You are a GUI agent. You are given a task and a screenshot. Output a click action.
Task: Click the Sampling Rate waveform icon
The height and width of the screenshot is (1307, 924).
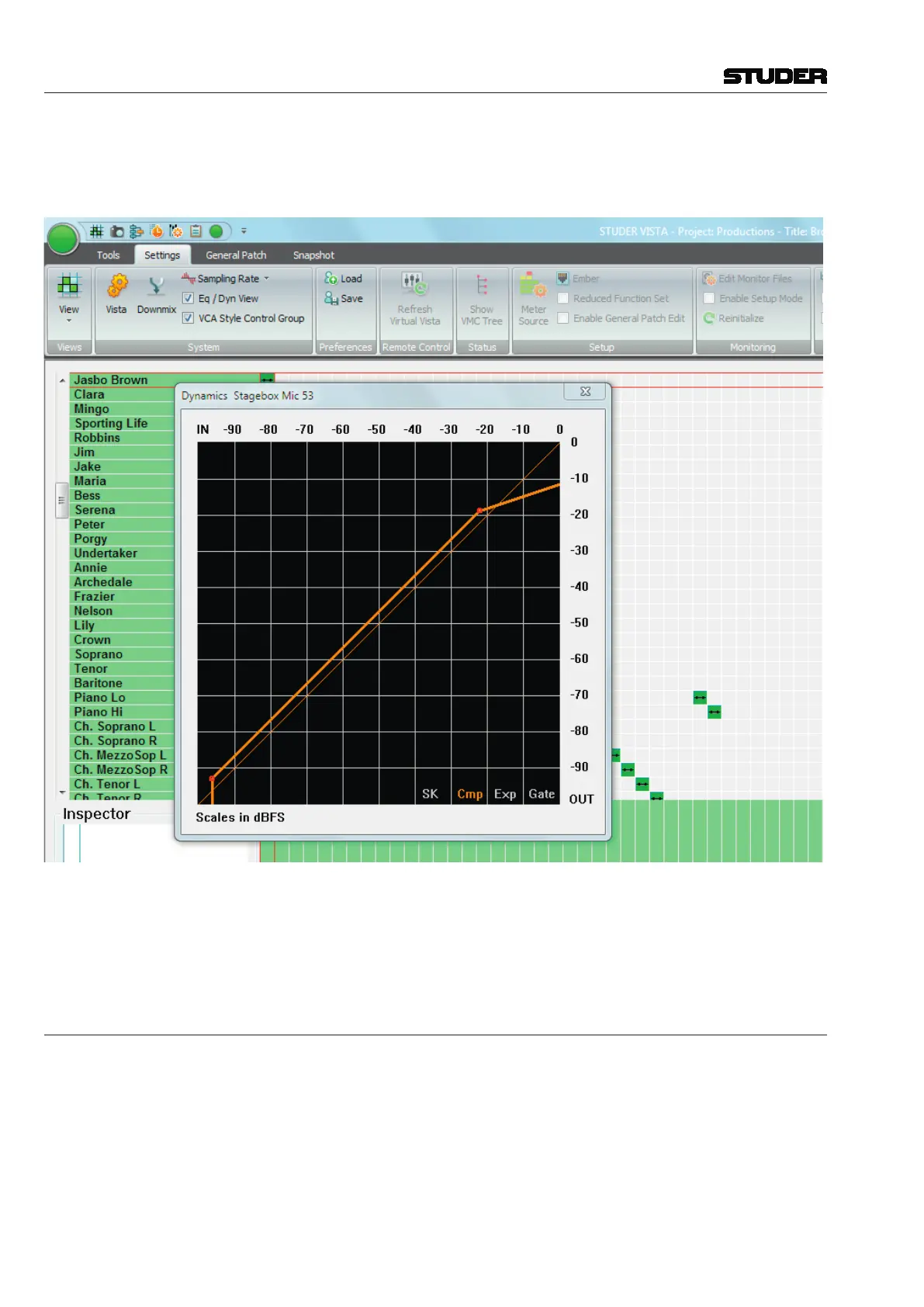coord(188,278)
